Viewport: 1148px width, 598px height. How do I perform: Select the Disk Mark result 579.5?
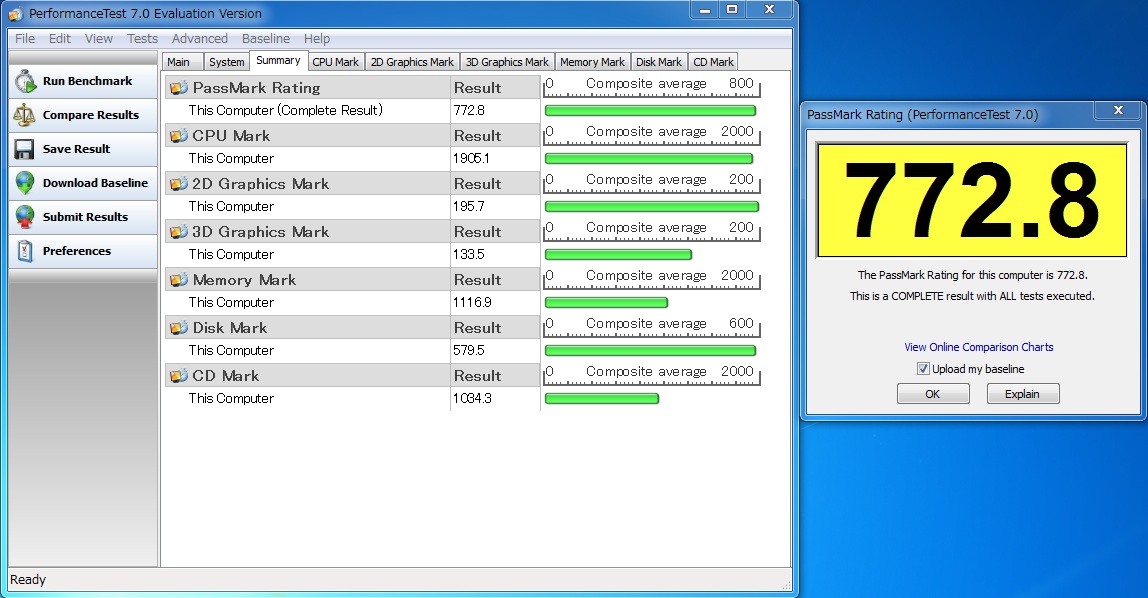469,351
